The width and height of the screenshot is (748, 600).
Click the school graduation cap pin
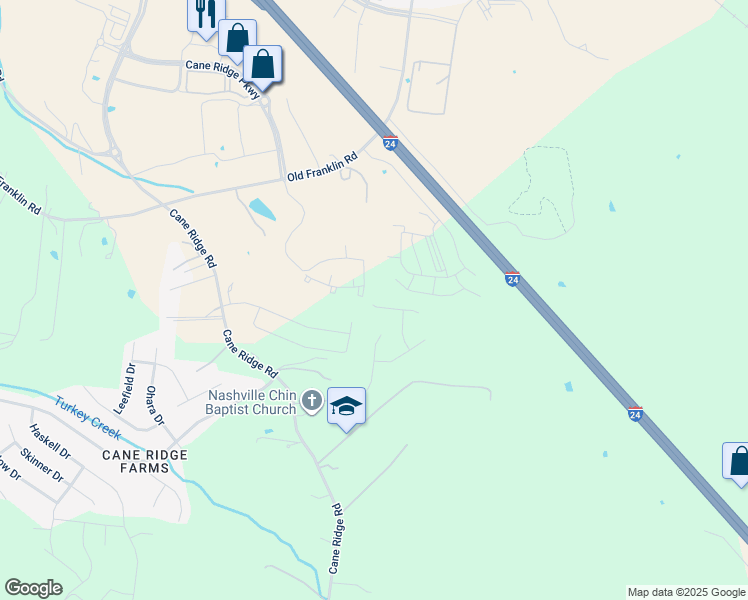(x=346, y=407)
